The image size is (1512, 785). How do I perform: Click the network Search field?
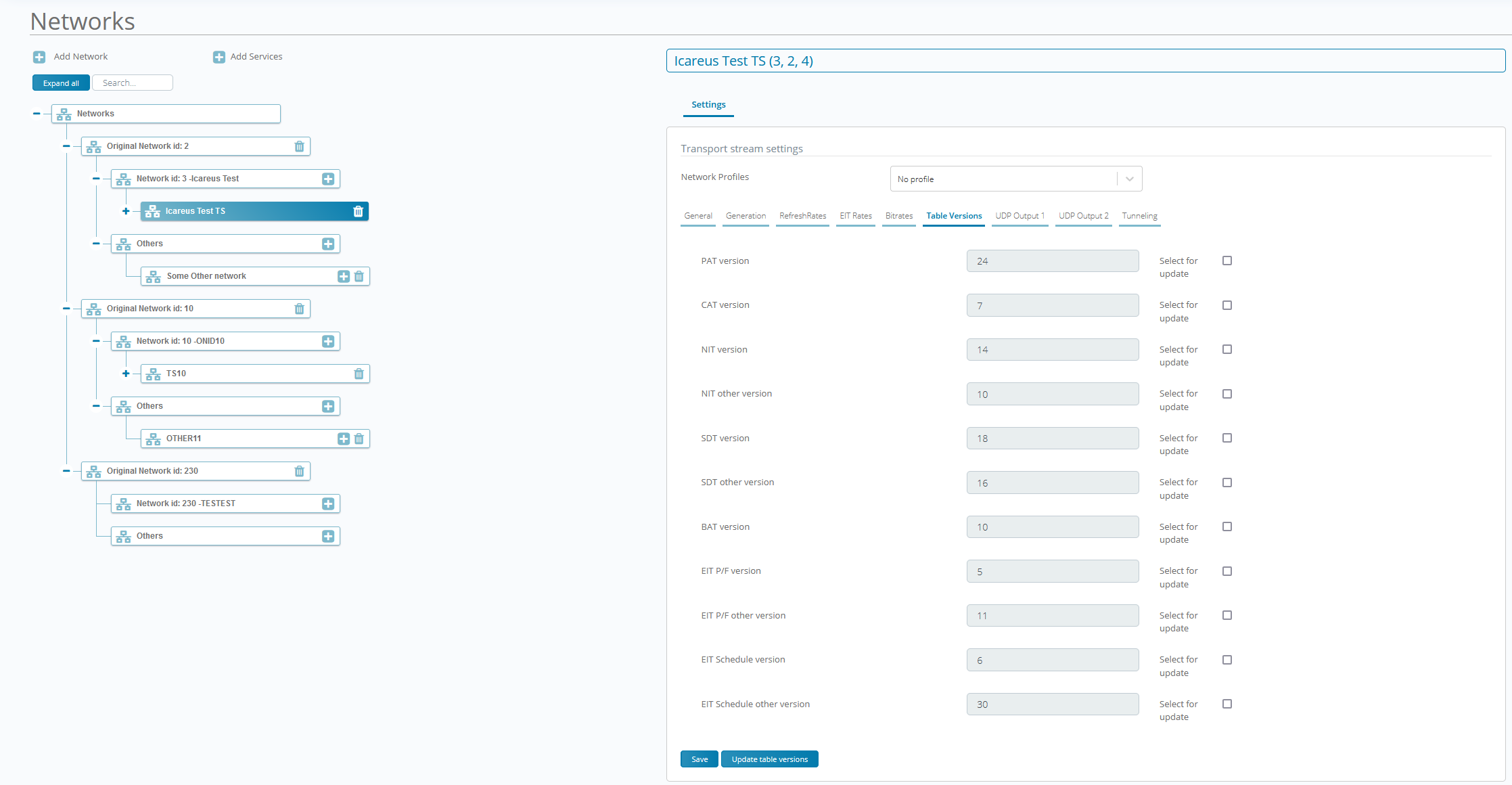tap(133, 83)
